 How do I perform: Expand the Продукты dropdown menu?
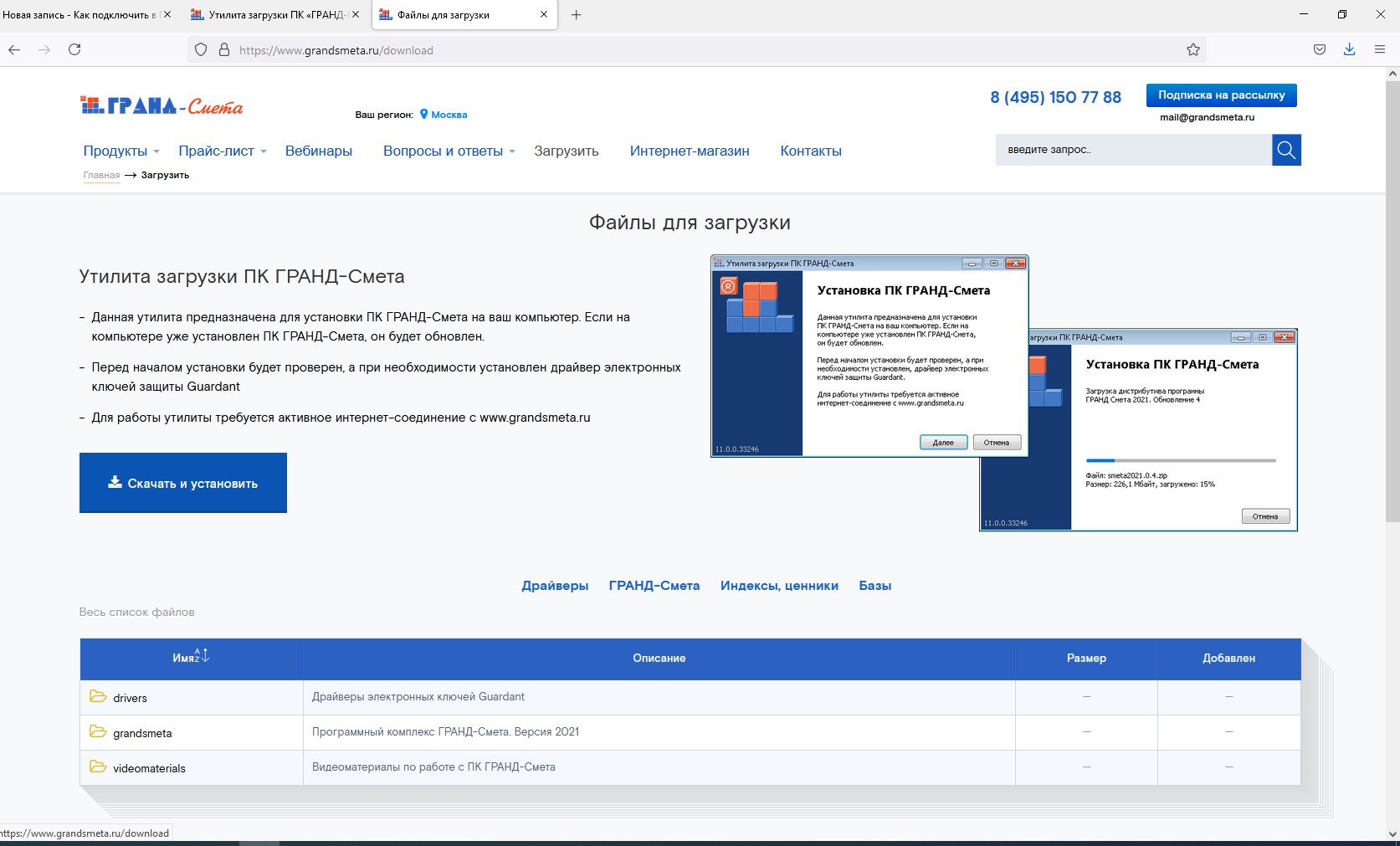coord(121,151)
